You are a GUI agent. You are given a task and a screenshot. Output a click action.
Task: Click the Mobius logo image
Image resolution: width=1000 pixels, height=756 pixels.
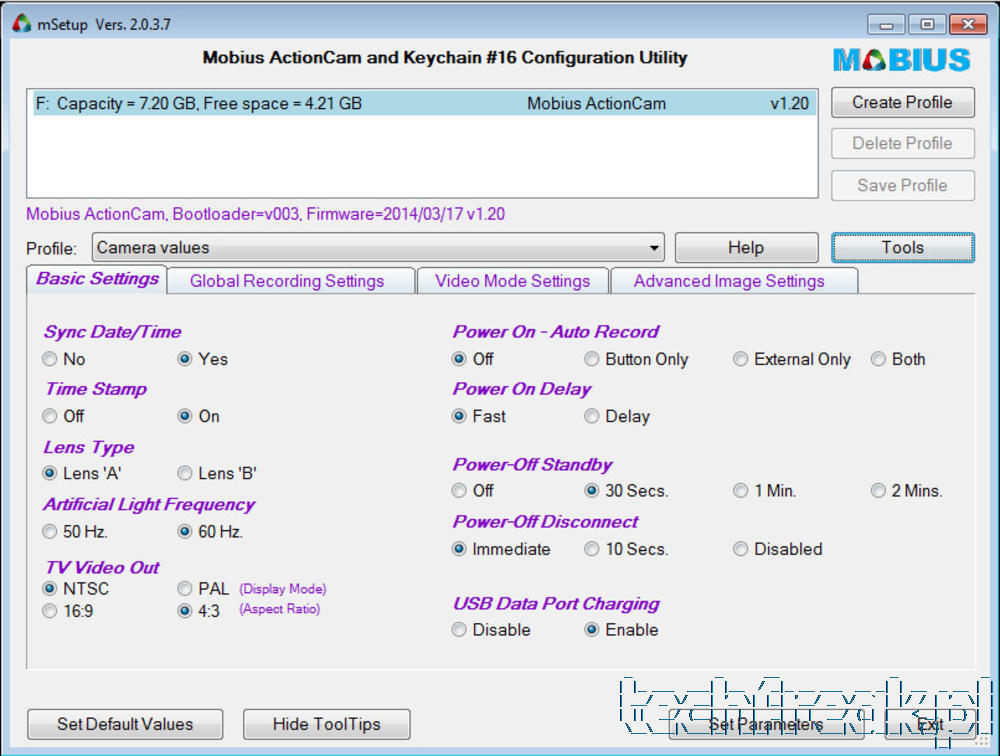902,60
